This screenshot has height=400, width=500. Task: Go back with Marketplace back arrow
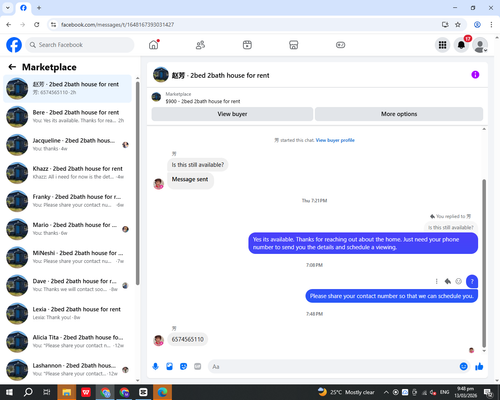pos(12,67)
